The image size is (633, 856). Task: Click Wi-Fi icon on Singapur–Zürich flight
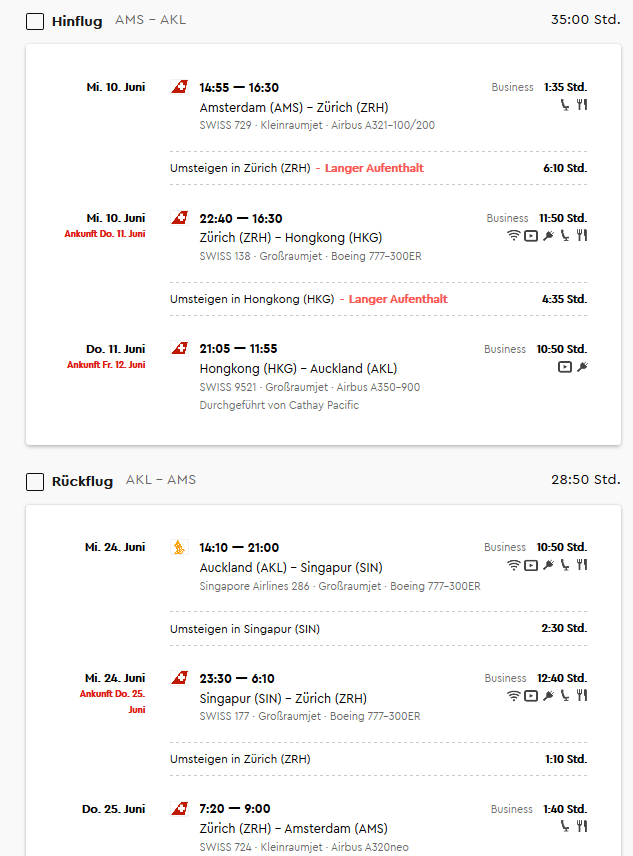click(x=513, y=696)
